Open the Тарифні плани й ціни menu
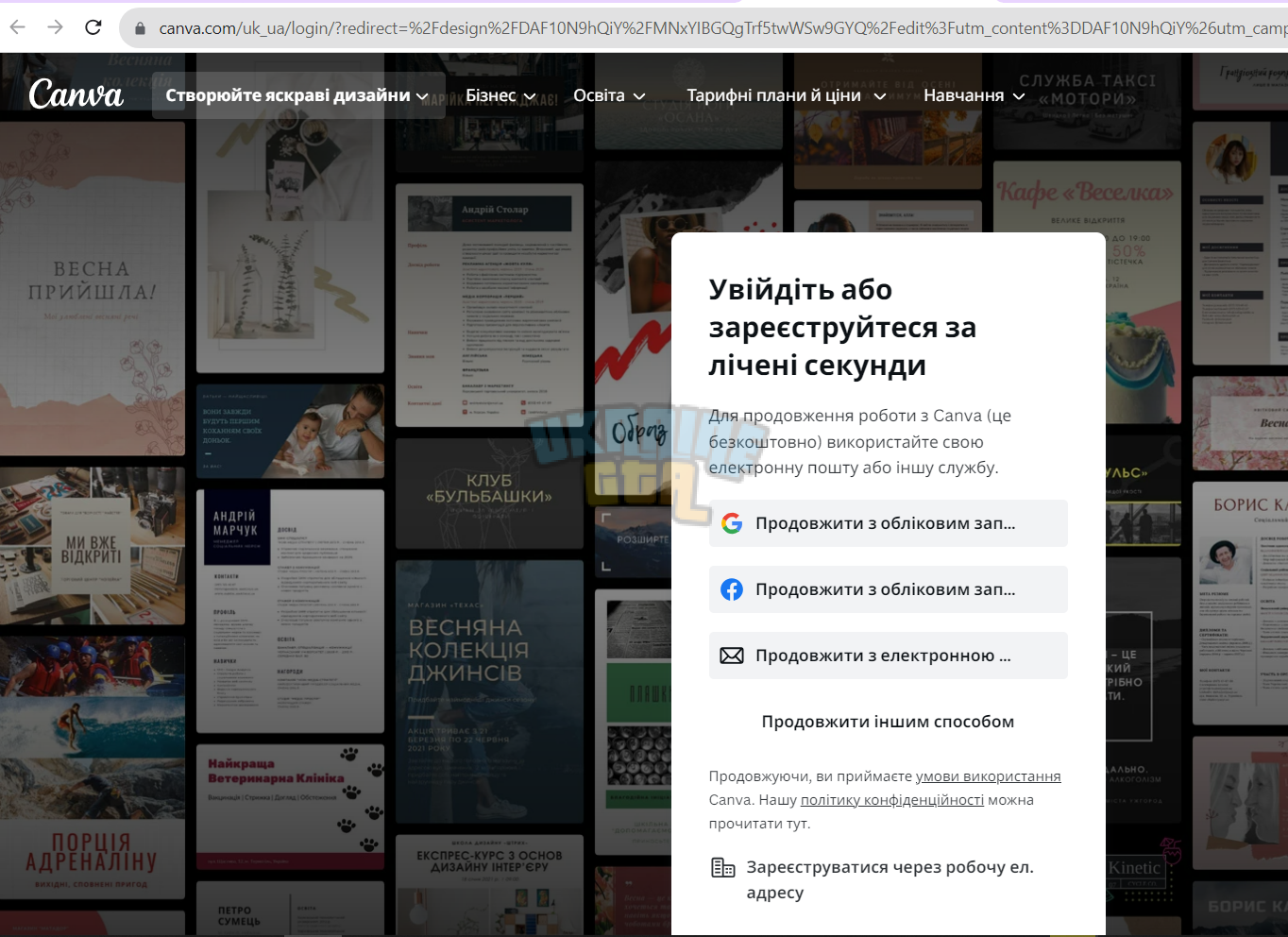This screenshot has height=937, width=1288. (x=787, y=95)
